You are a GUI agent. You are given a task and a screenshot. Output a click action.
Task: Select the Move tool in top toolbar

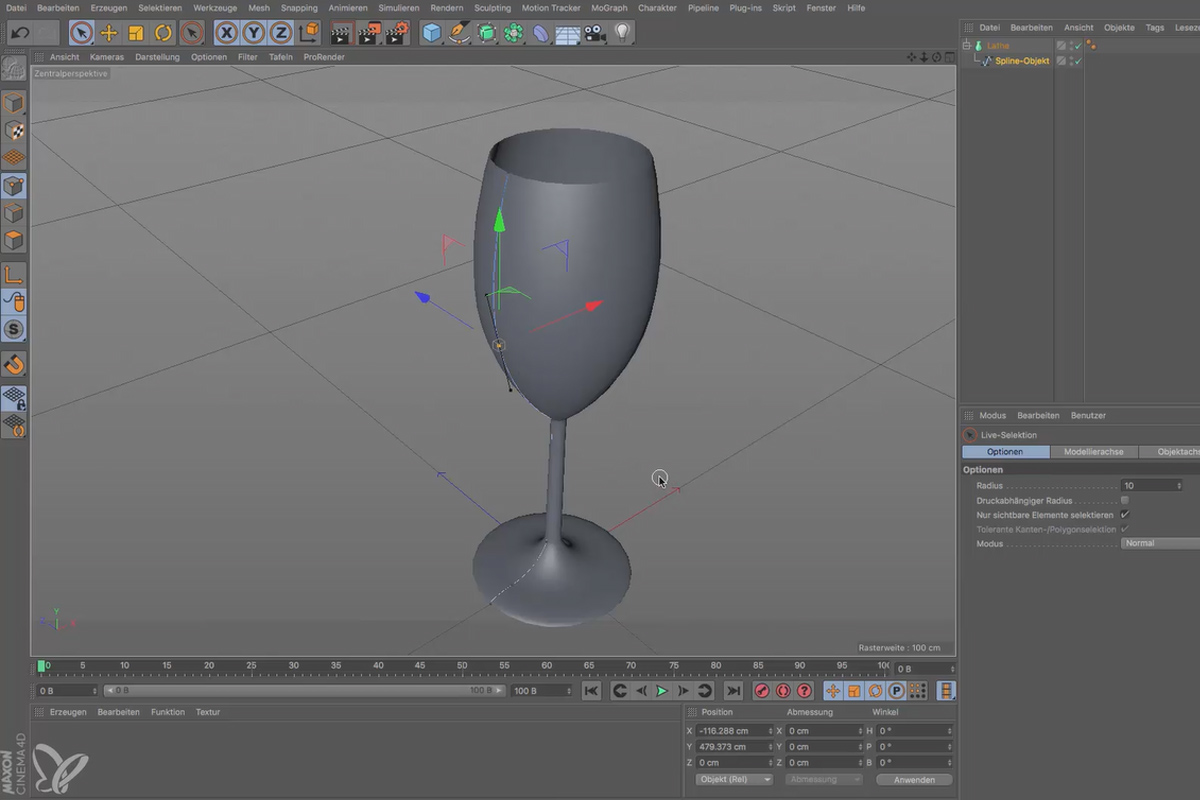tap(109, 33)
